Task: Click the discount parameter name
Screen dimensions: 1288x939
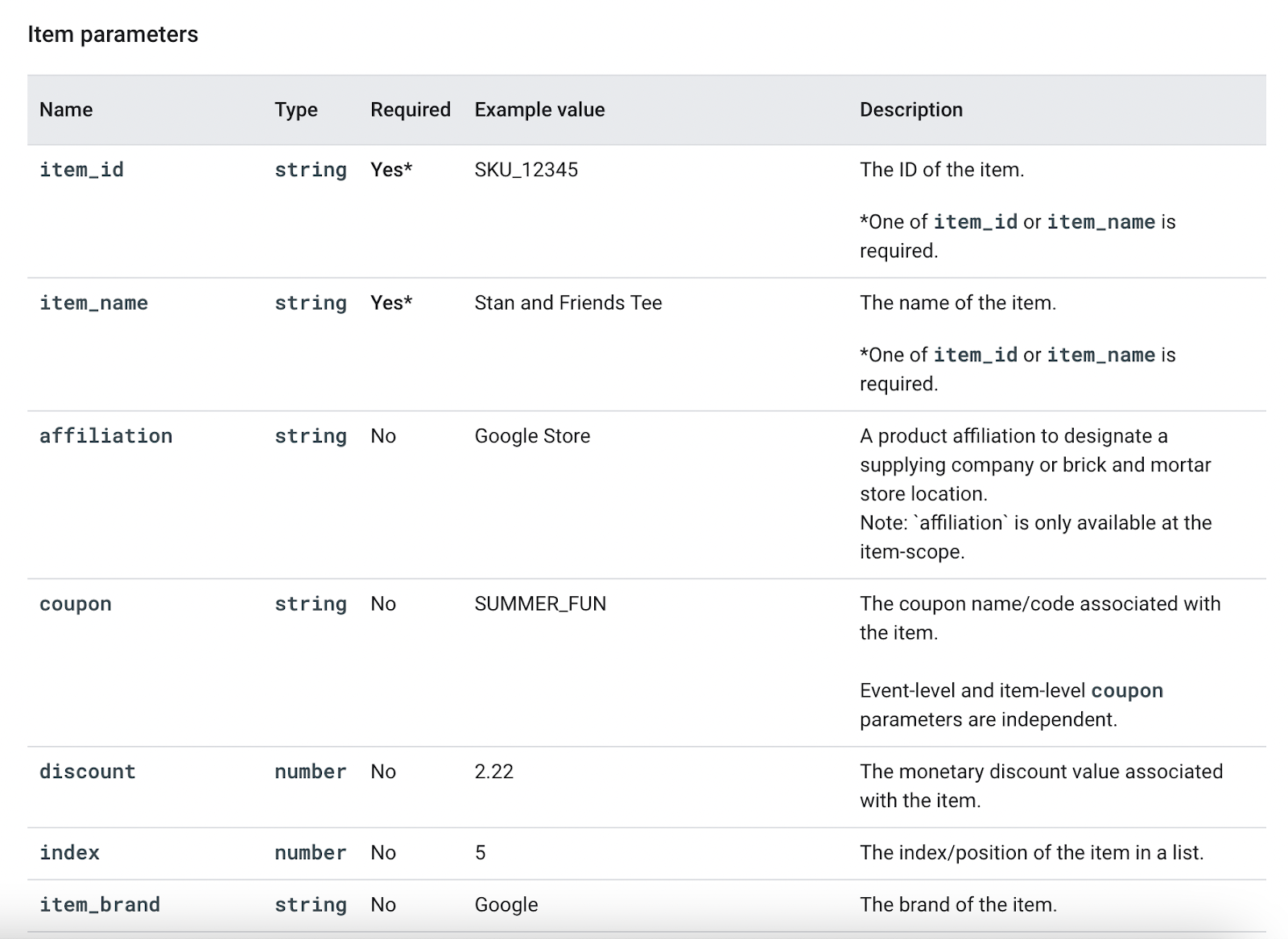Action: pyautogui.click(x=88, y=772)
